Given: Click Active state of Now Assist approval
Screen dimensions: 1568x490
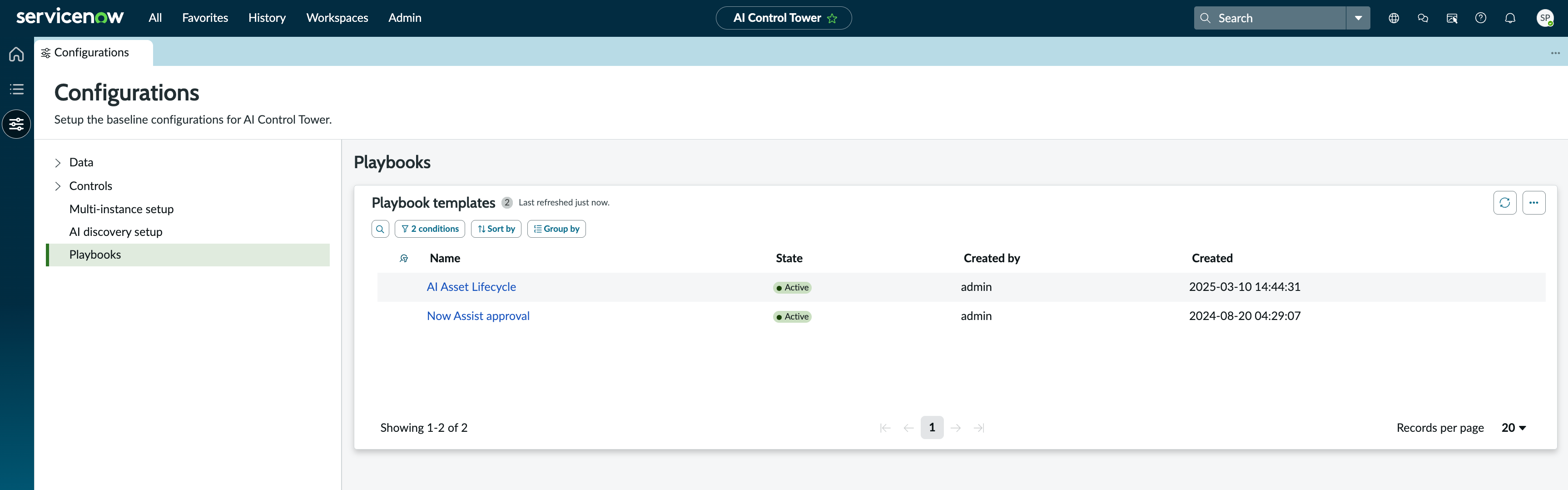Looking at the screenshot, I should tap(792, 317).
